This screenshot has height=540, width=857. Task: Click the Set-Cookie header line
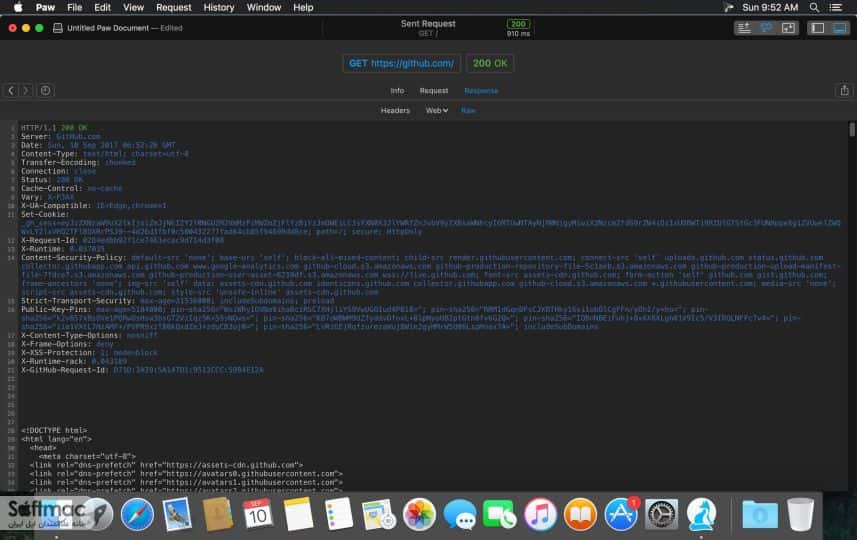431,223
